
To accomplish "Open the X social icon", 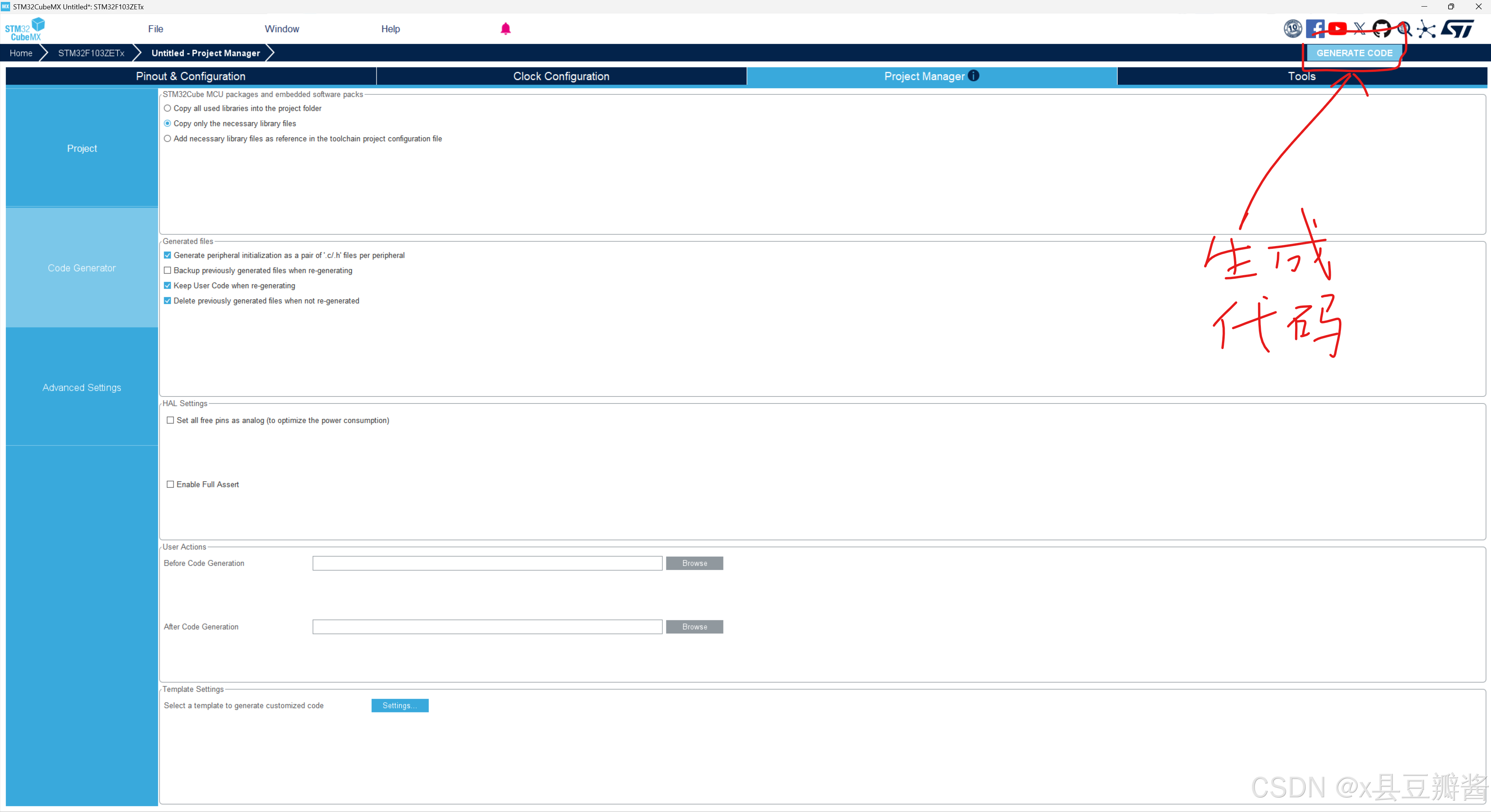I will tap(1360, 28).
